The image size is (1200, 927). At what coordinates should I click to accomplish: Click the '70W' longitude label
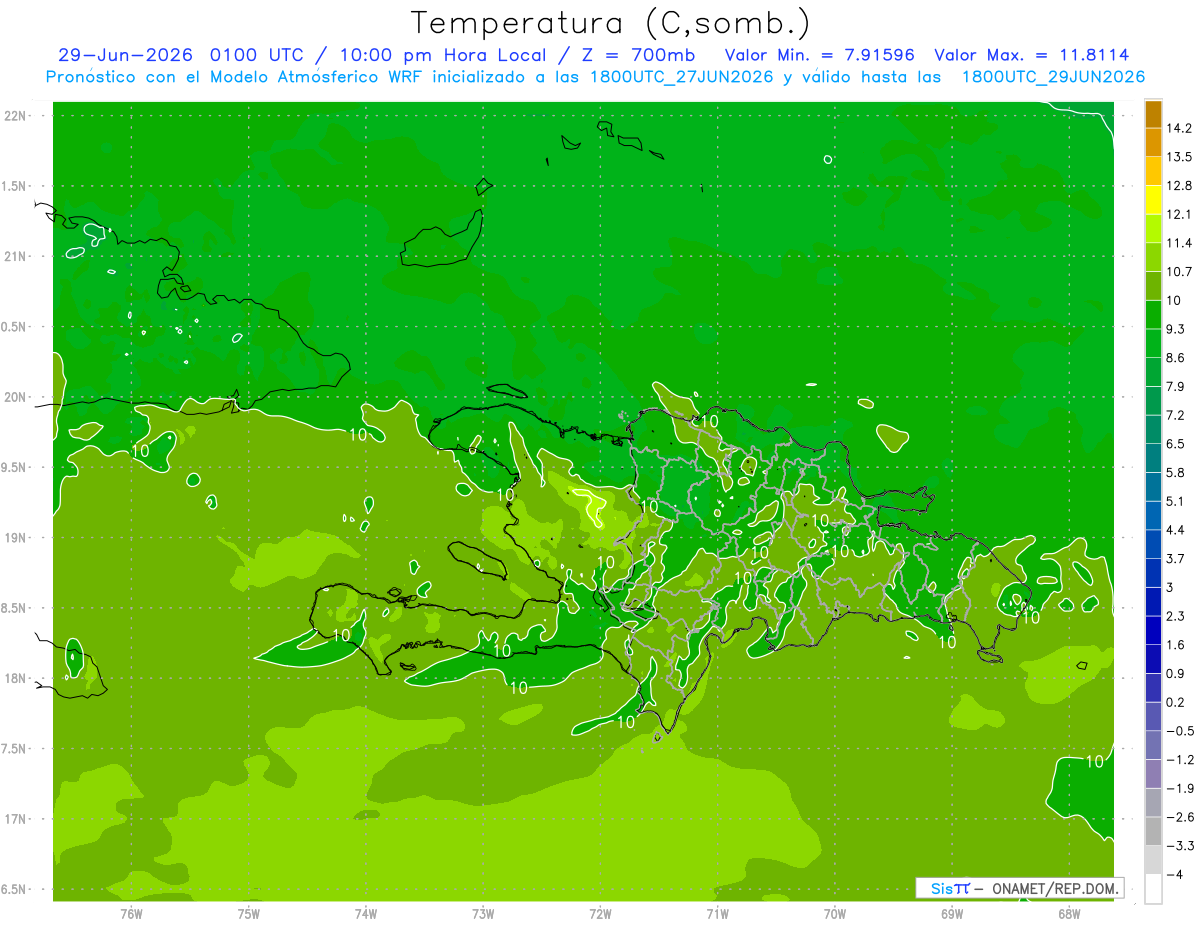pos(835,913)
